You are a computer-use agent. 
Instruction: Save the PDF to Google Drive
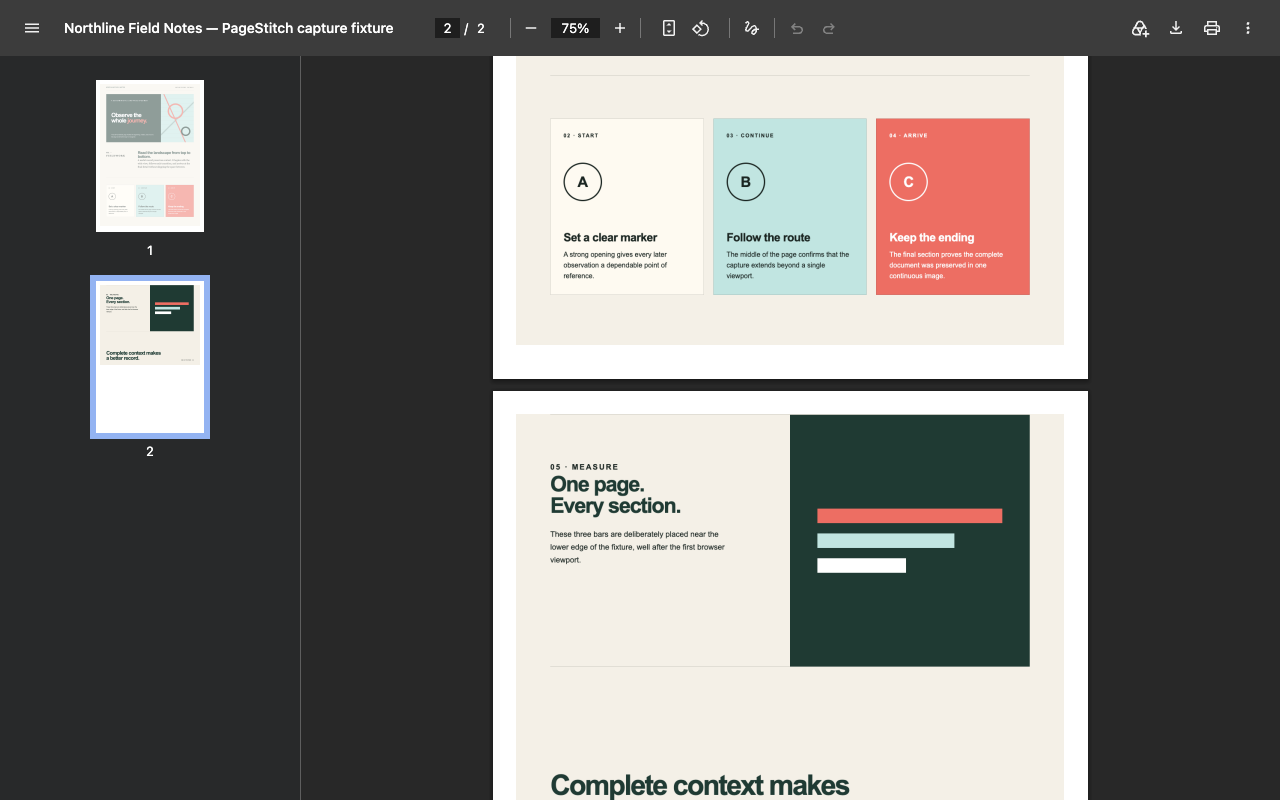coord(1140,28)
